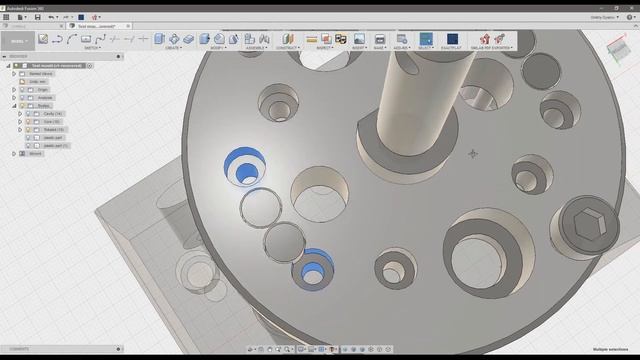Toggle visibility bulb for first plastic part body

(x=28, y=138)
